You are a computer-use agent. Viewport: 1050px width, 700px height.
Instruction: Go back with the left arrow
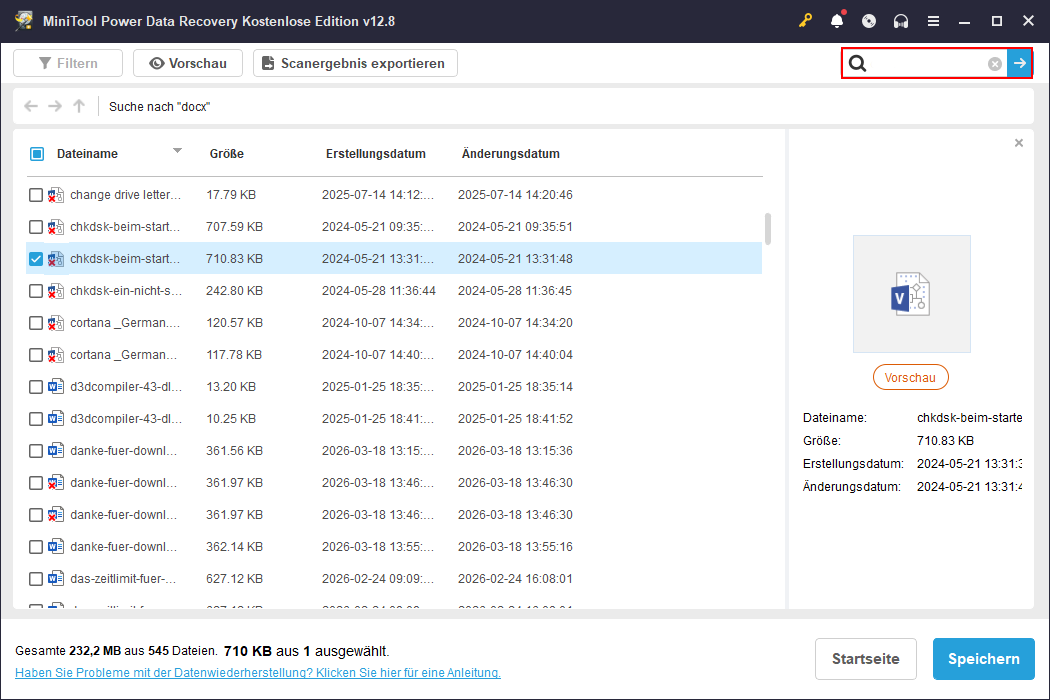[x=31, y=106]
